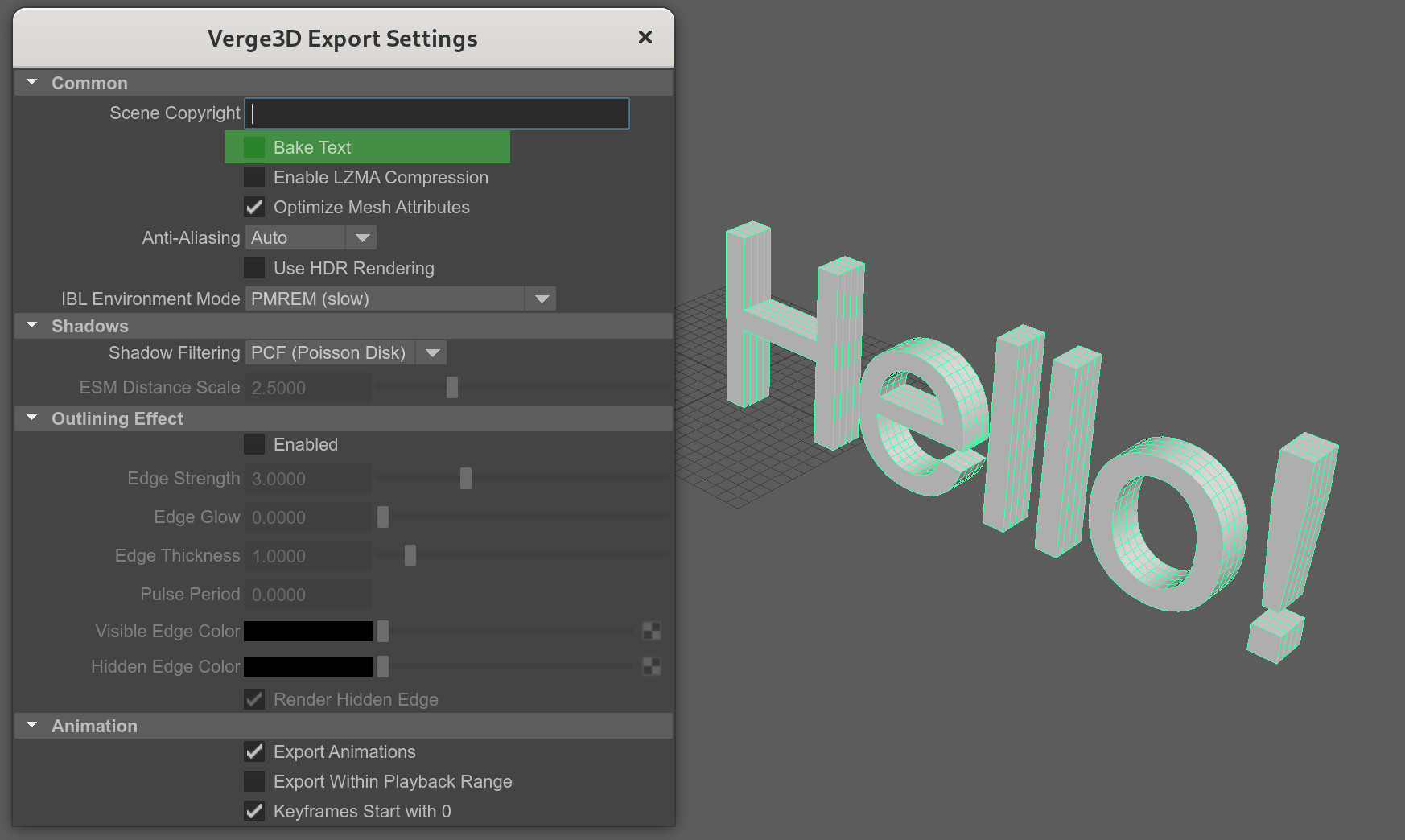Open the Anti-Aliasing dropdown
The height and width of the screenshot is (840, 1405).
(x=311, y=237)
